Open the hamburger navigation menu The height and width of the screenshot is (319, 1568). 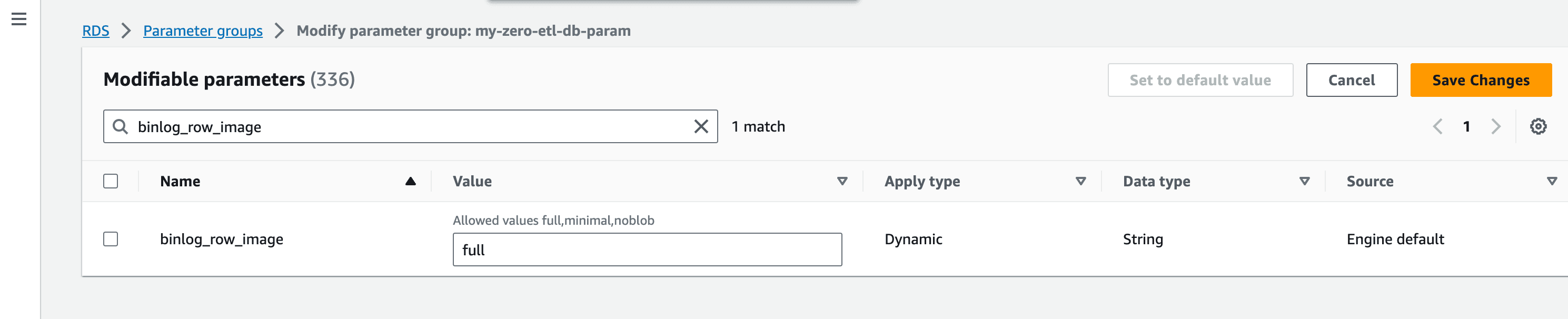[19, 19]
